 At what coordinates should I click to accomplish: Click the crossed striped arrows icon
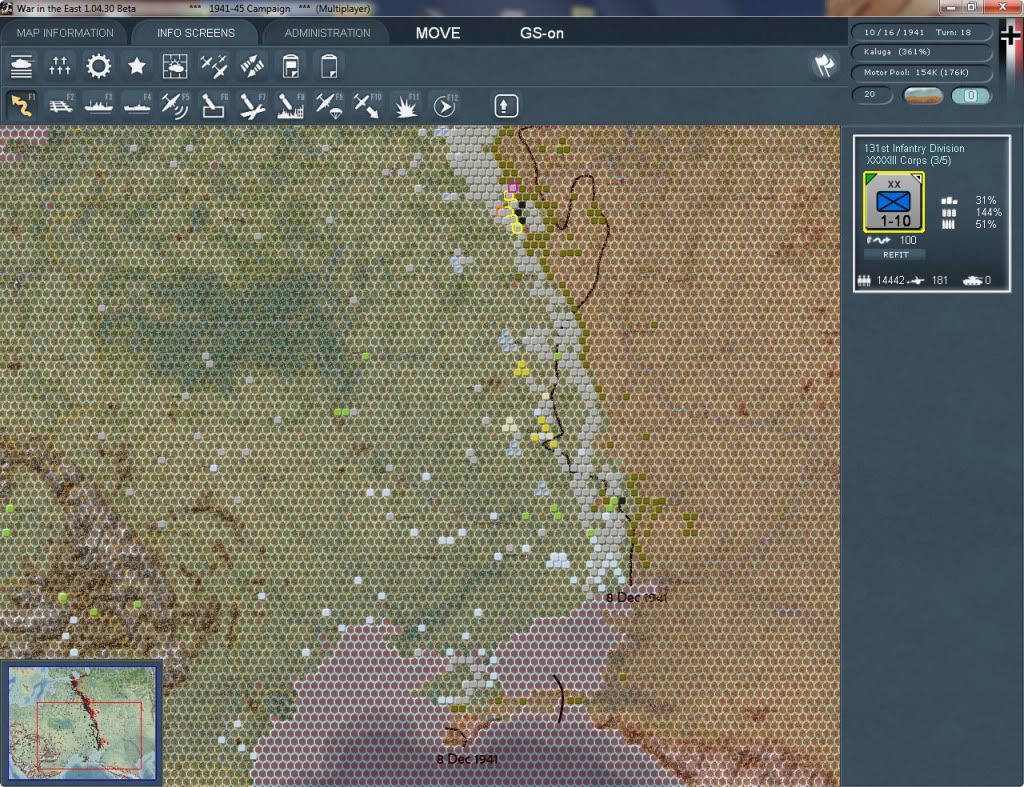pos(252,67)
